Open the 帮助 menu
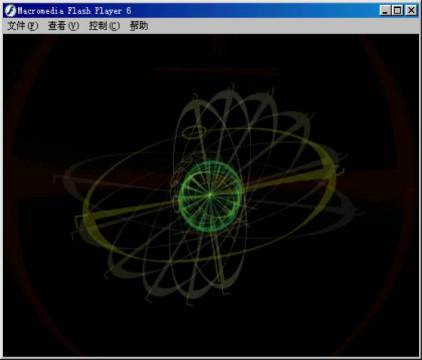 (x=139, y=26)
